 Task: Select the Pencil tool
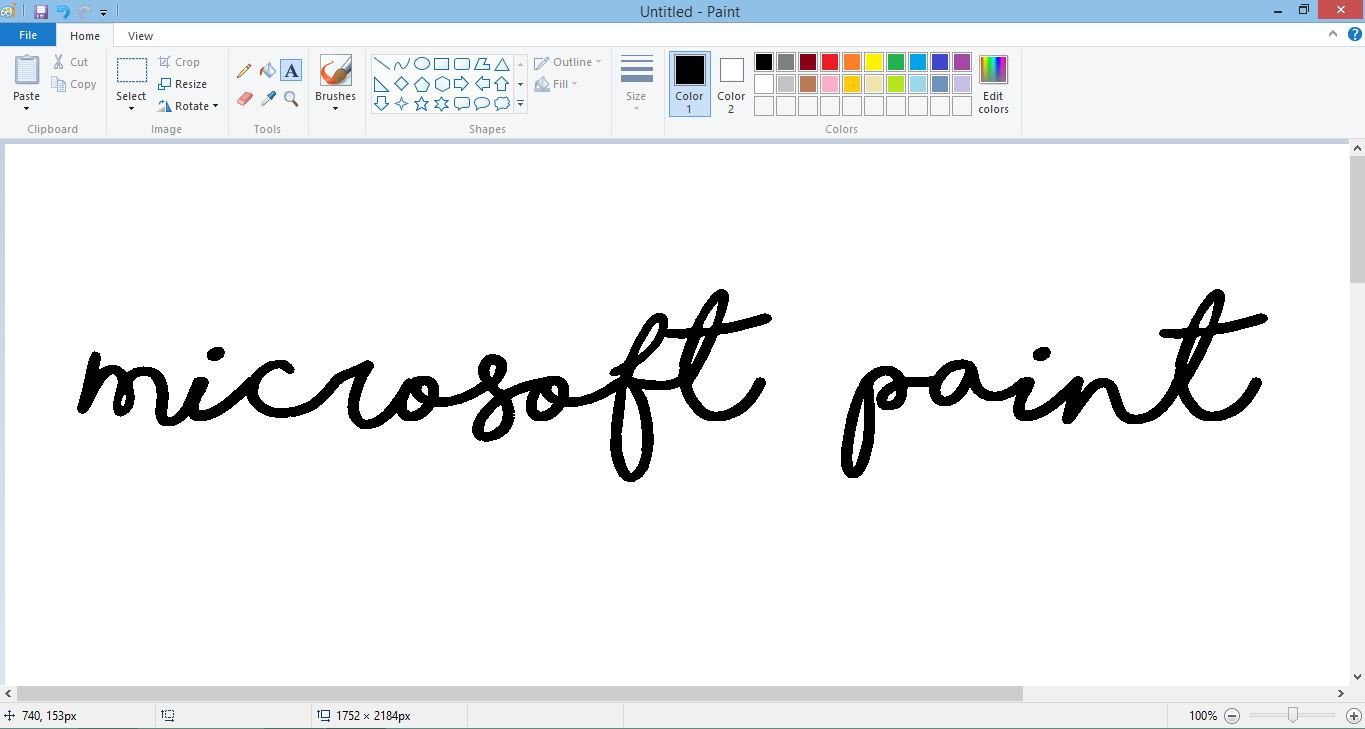click(x=244, y=71)
